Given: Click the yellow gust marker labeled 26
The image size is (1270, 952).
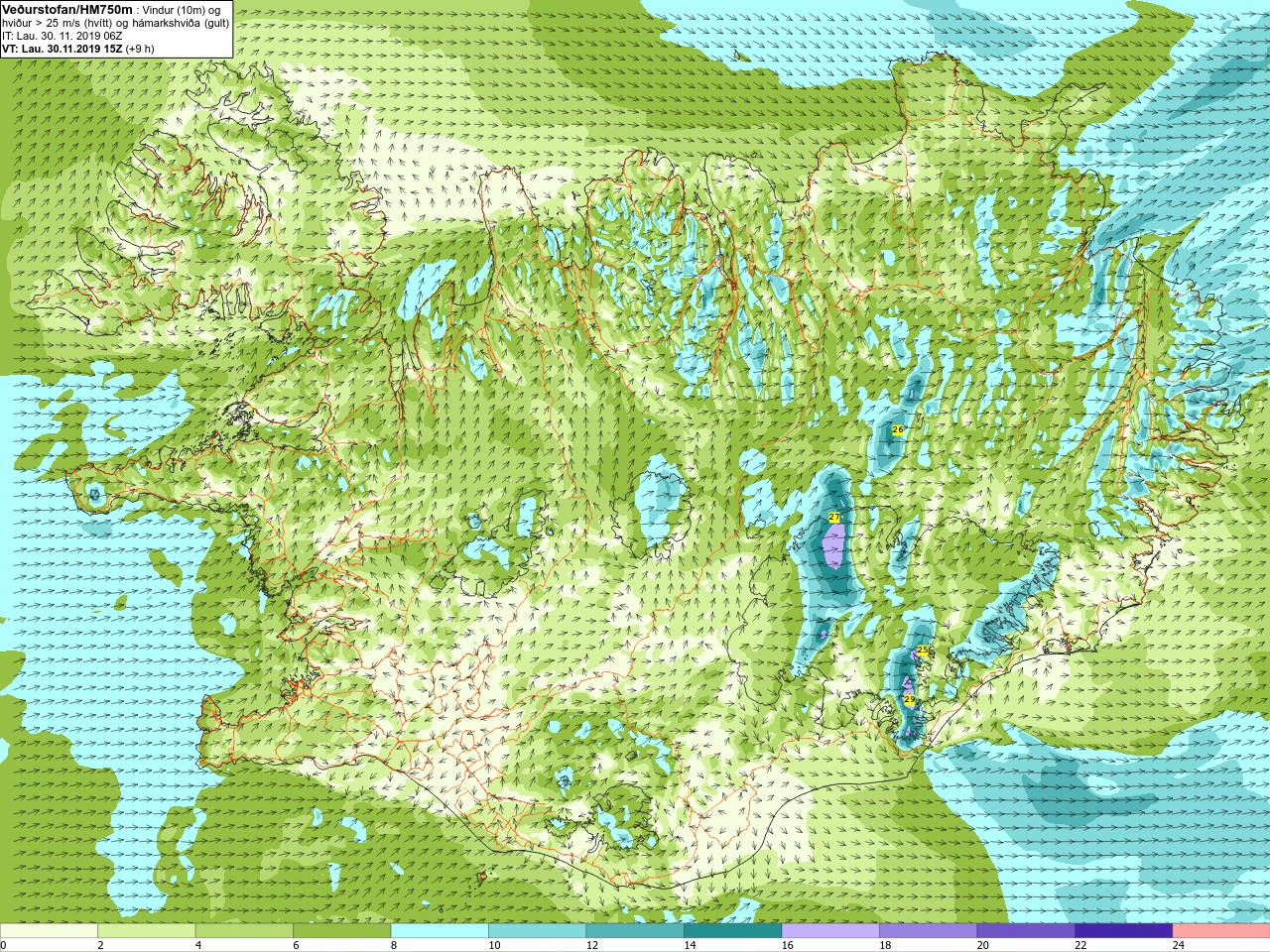Looking at the screenshot, I should [x=898, y=429].
